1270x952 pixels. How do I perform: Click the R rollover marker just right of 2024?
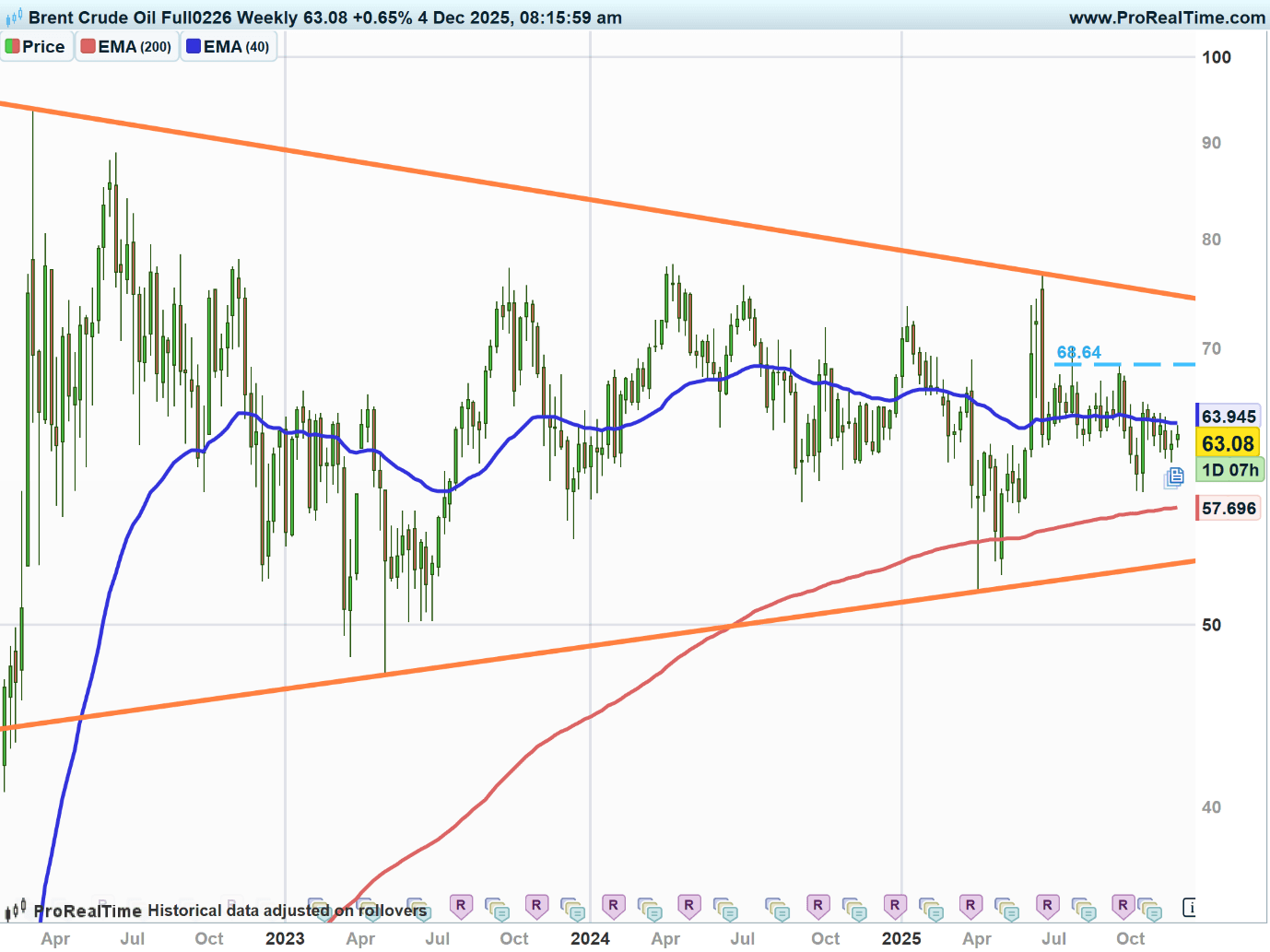613,905
